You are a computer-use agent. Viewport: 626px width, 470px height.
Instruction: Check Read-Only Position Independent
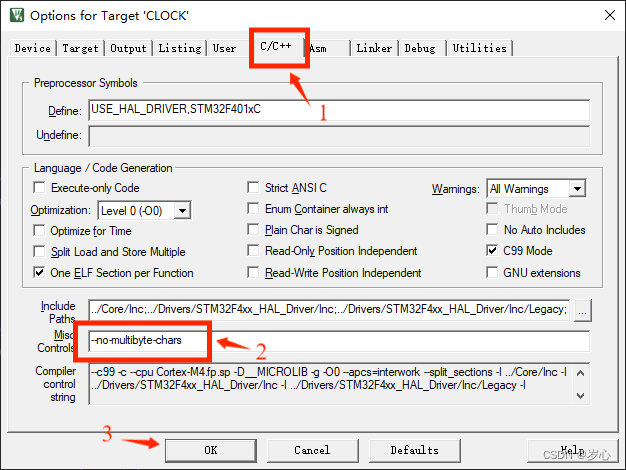tap(253, 251)
